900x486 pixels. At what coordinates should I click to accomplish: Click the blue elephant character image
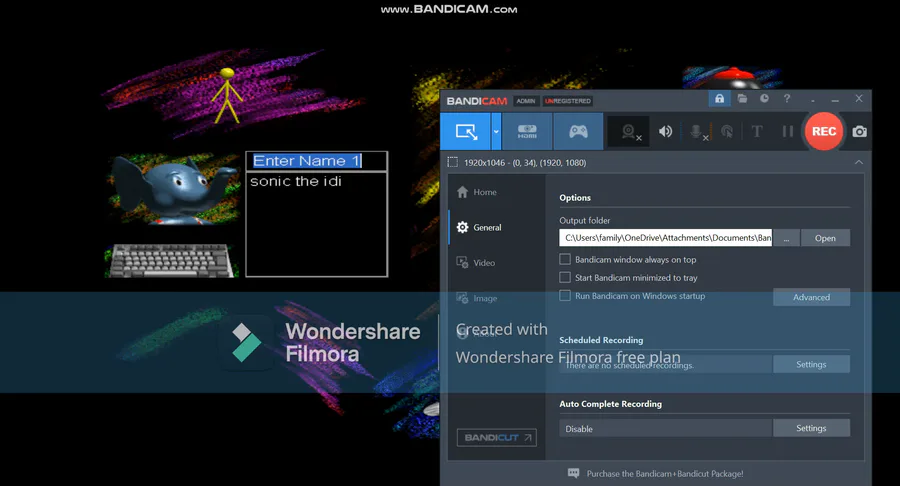175,188
